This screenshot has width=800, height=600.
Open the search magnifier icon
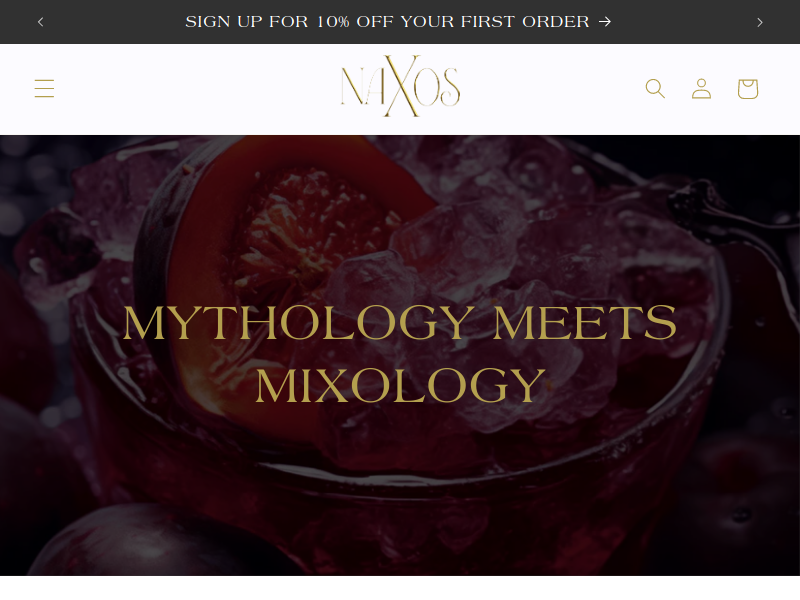coord(655,88)
